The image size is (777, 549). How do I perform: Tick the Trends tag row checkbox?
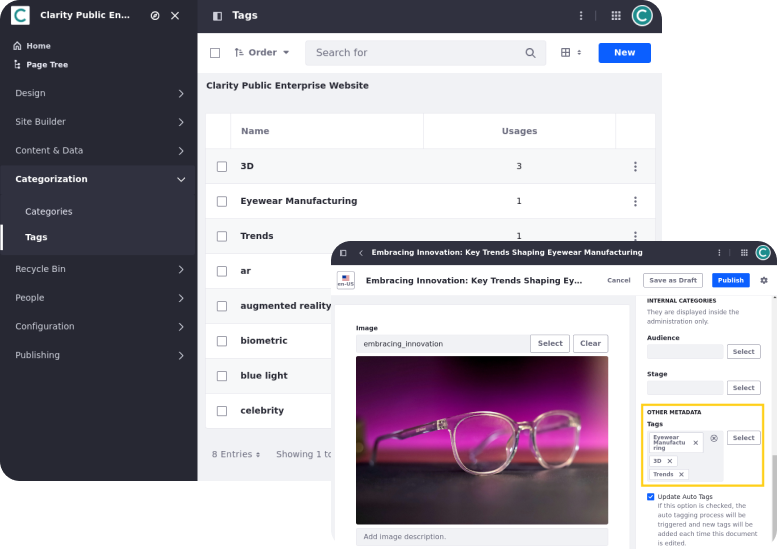coord(222,236)
